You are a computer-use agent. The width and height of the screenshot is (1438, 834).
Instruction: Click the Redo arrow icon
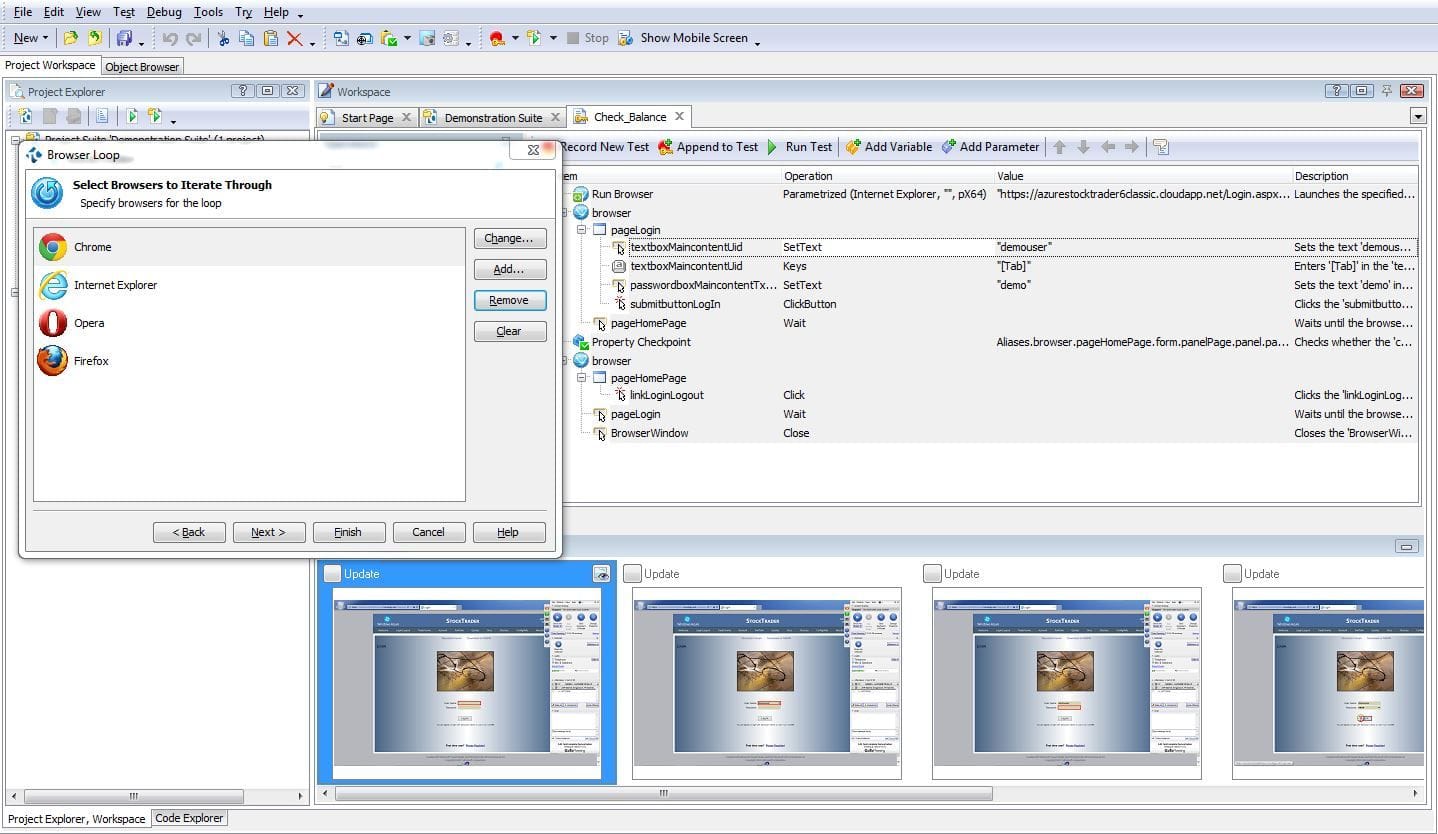(193, 38)
